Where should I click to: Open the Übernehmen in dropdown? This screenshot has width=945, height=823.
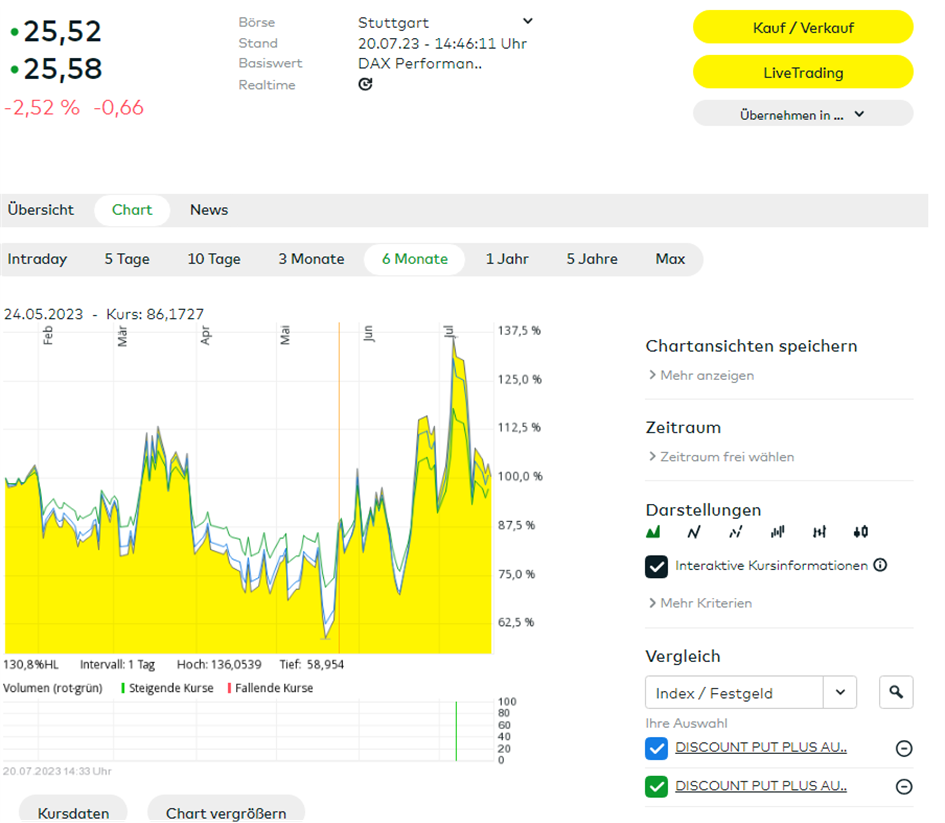(x=802, y=114)
